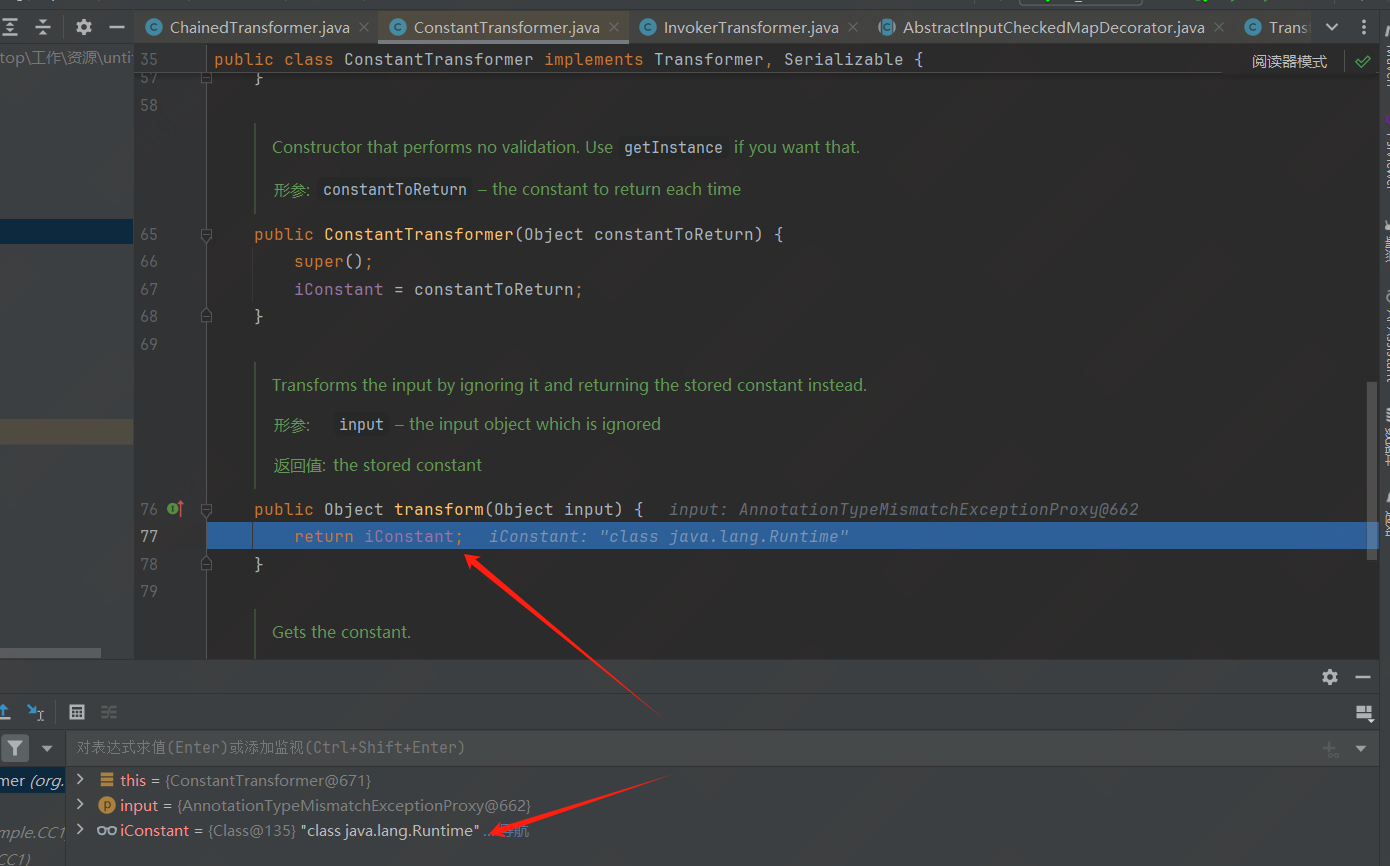This screenshot has height=866, width=1390.
Task: Open project panel settings gear
Action: (x=84, y=27)
